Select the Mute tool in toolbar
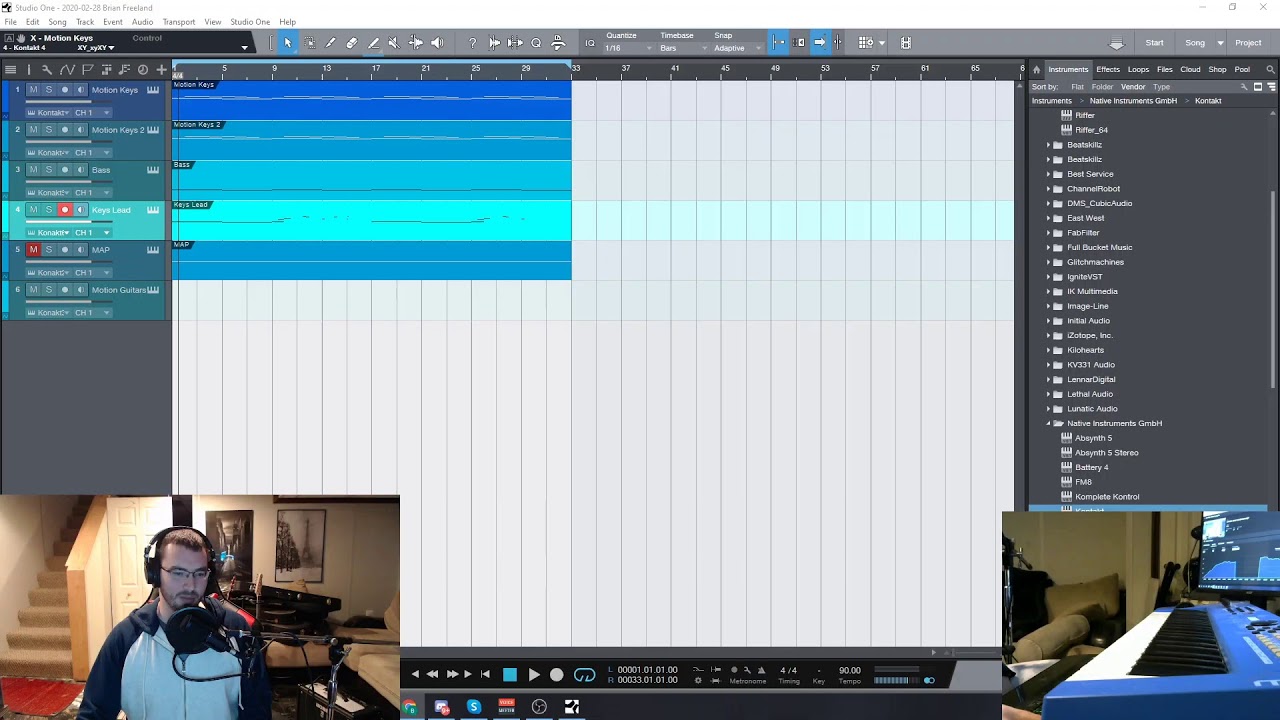The image size is (1280, 720). coord(393,43)
